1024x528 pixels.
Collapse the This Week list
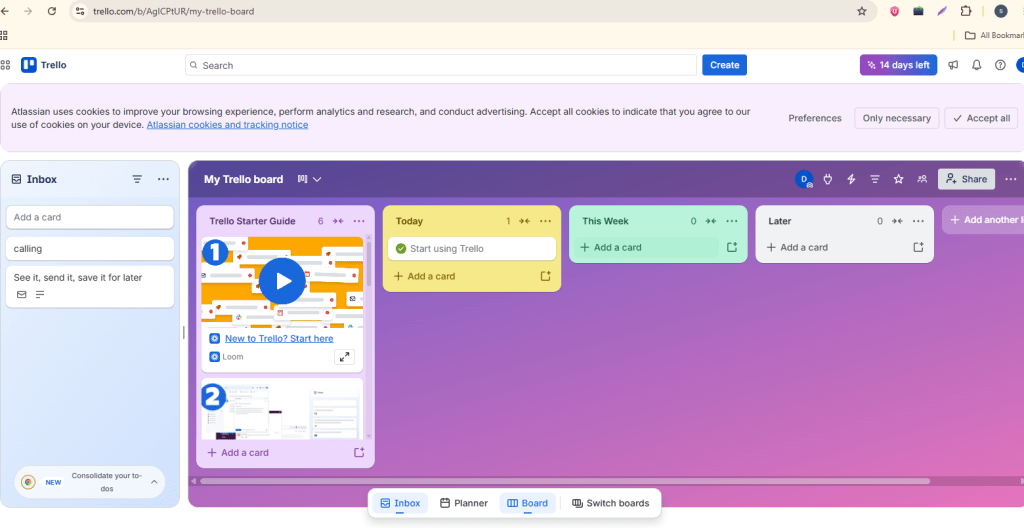pos(711,221)
